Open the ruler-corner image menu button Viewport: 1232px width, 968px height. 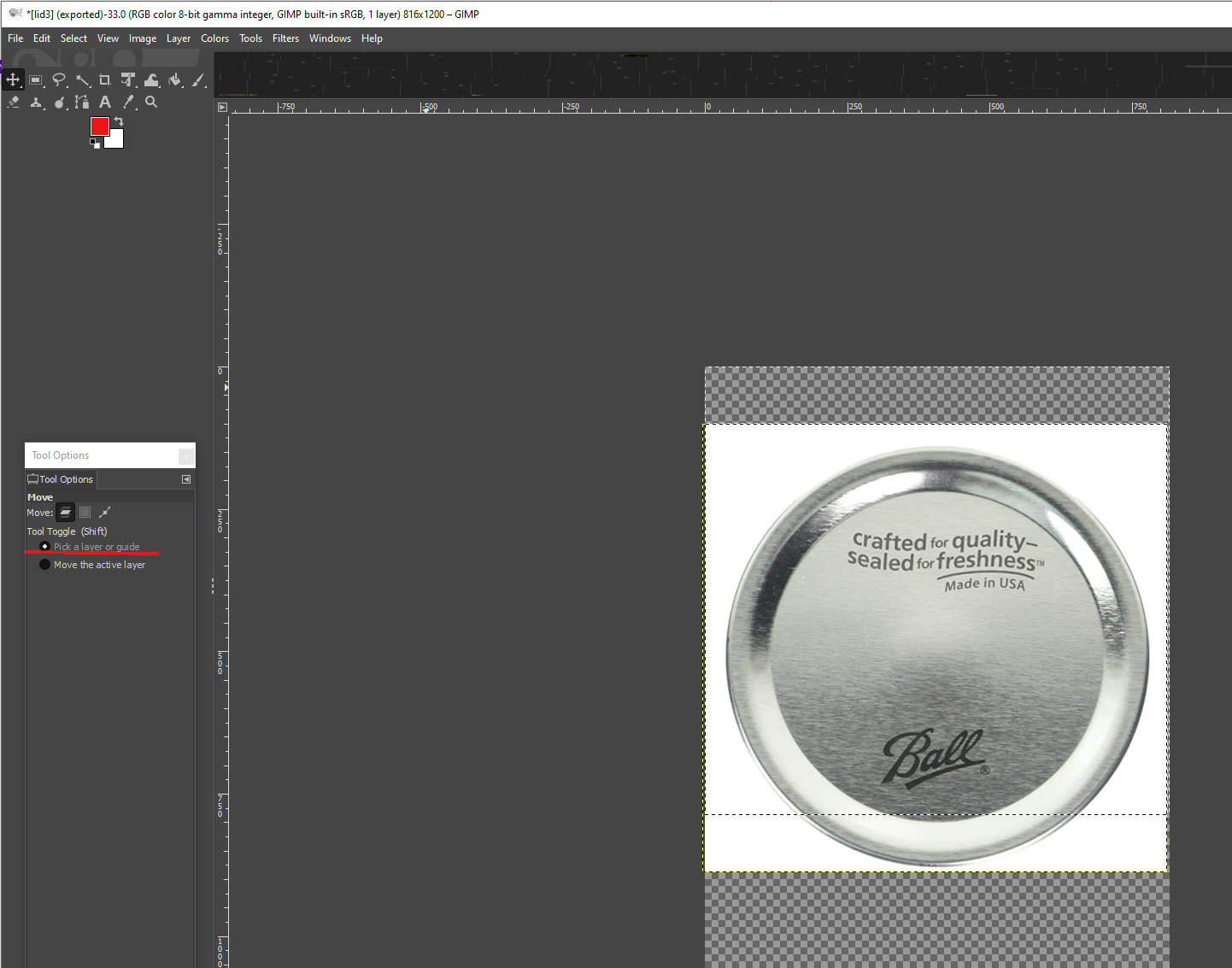[222, 107]
